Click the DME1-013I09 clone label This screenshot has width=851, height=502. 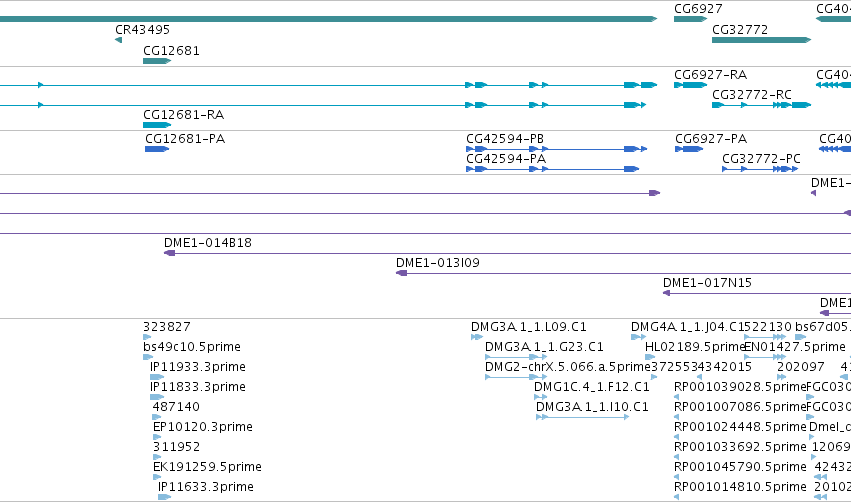437,263
